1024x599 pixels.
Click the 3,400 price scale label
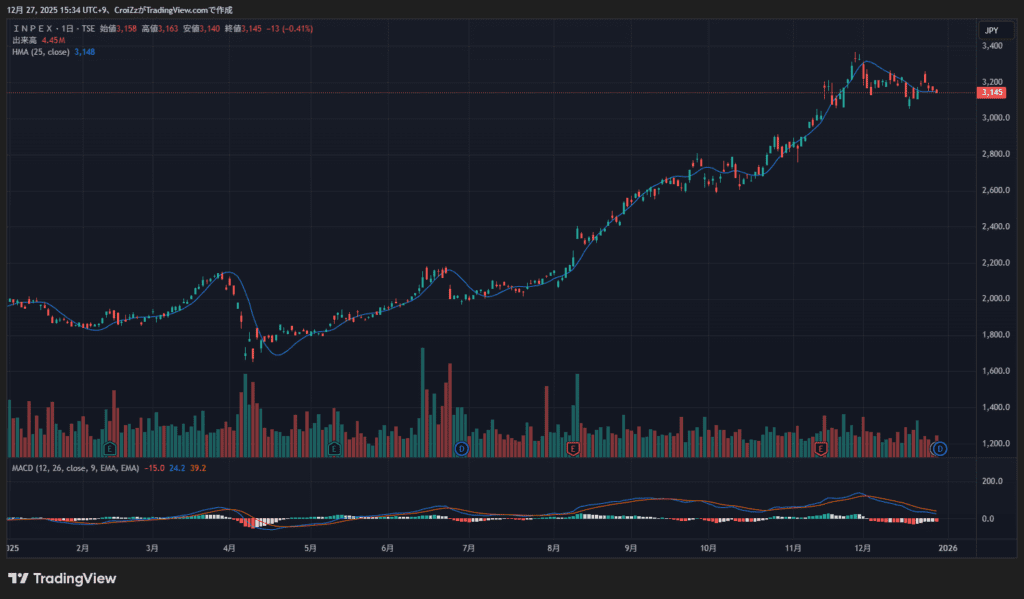click(x=992, y=46)
